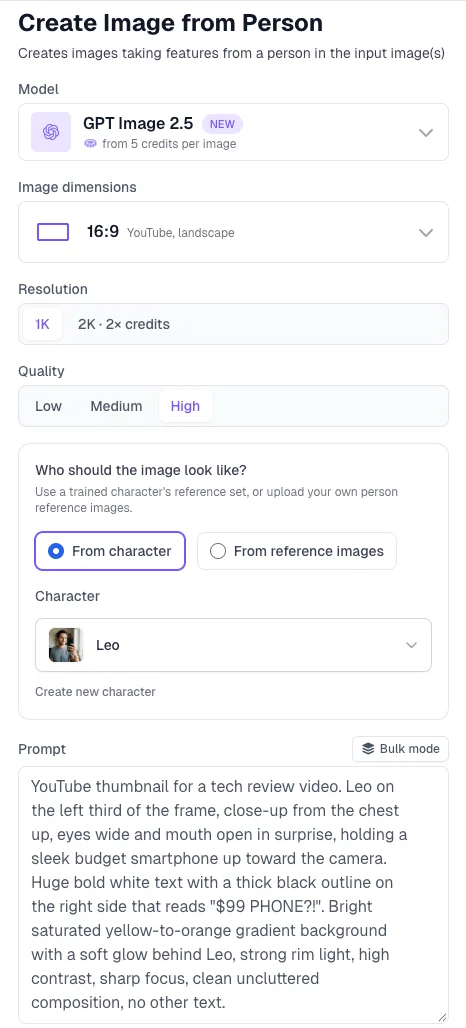
Task: Click the Character label above Leo
Action: (x=68, y=596)
